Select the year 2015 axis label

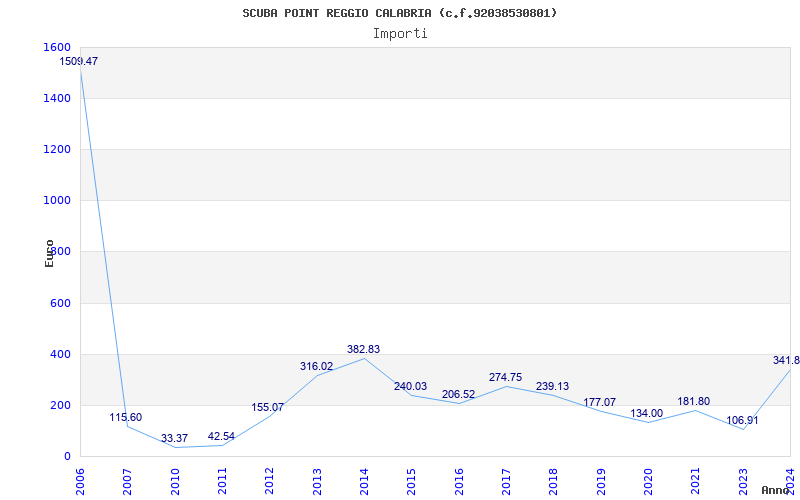(411, 482)
